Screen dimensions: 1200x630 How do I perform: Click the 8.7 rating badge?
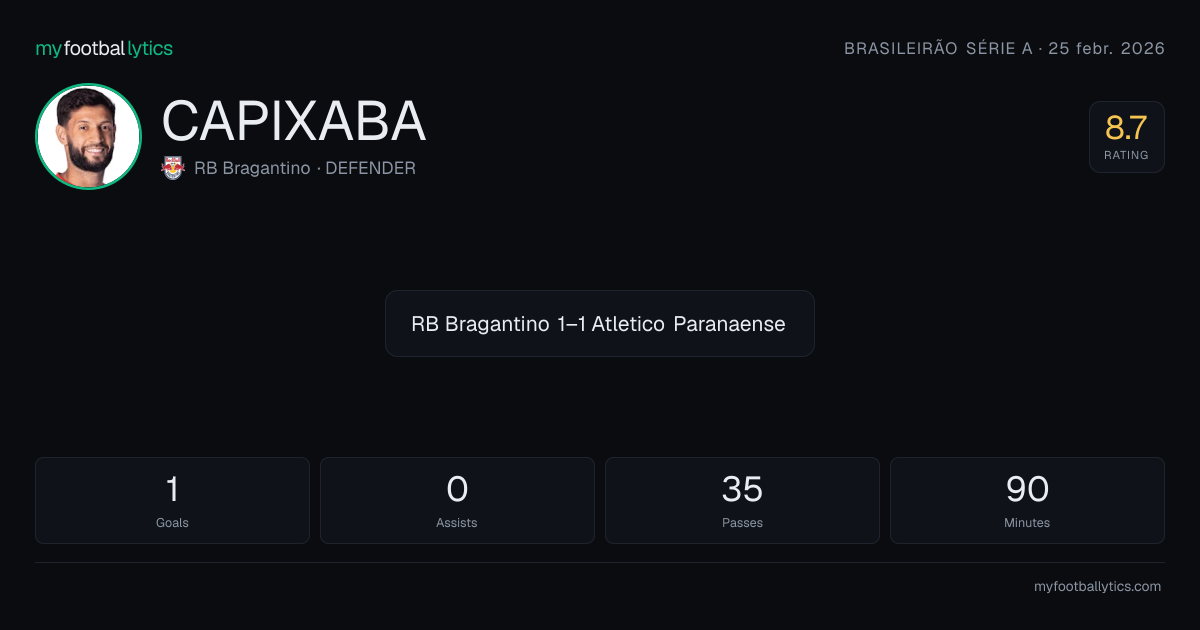1126,137
